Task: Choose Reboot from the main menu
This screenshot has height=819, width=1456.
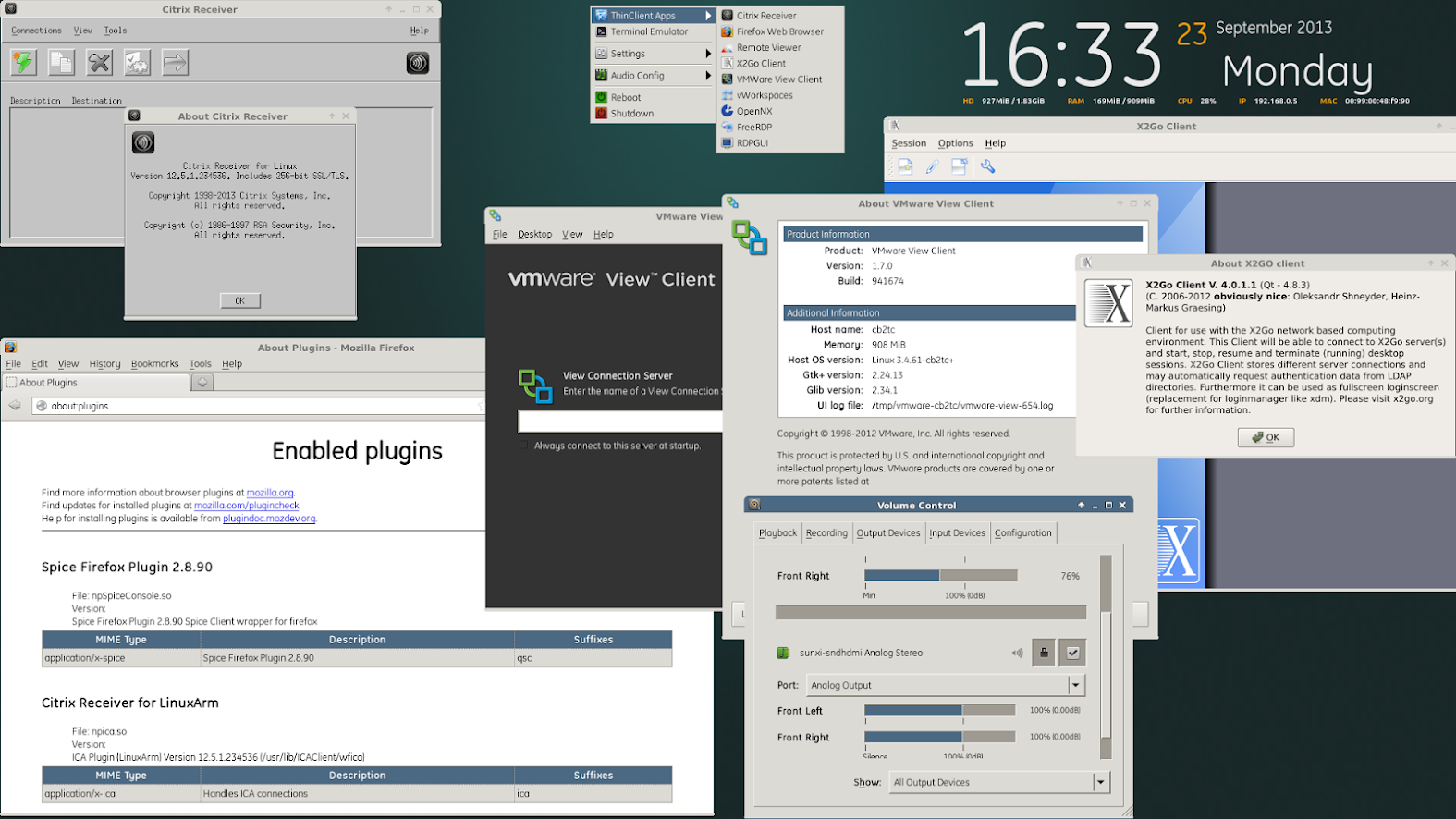Action: (654, 97)
